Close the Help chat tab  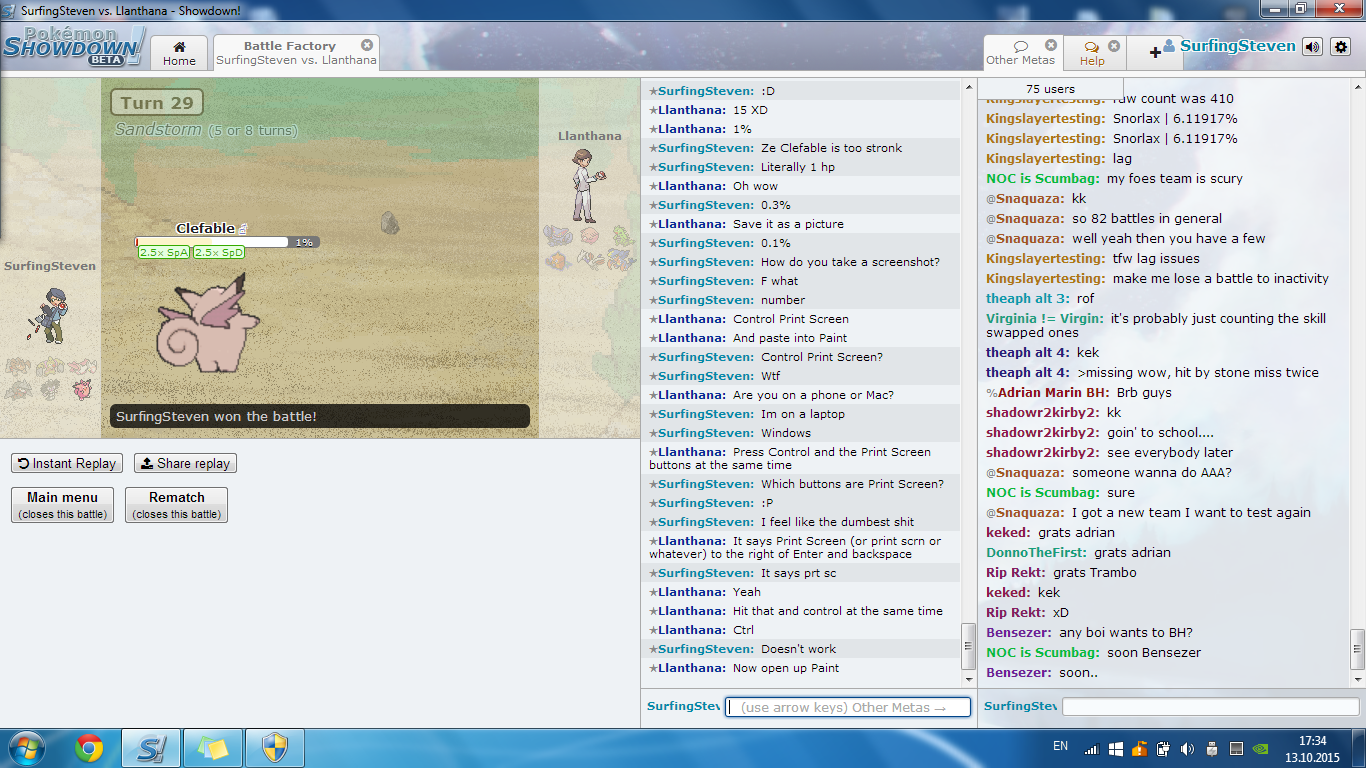pos(1114,45)
